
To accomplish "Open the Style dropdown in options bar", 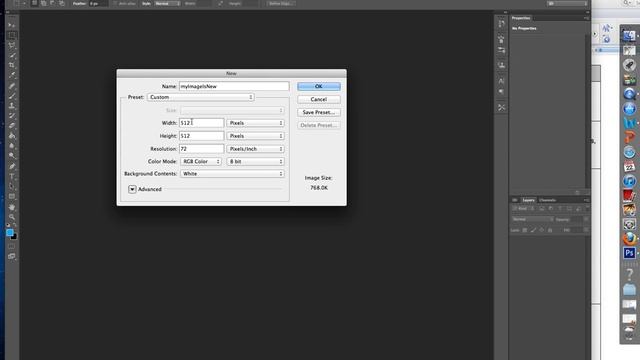I will point(168,3).
